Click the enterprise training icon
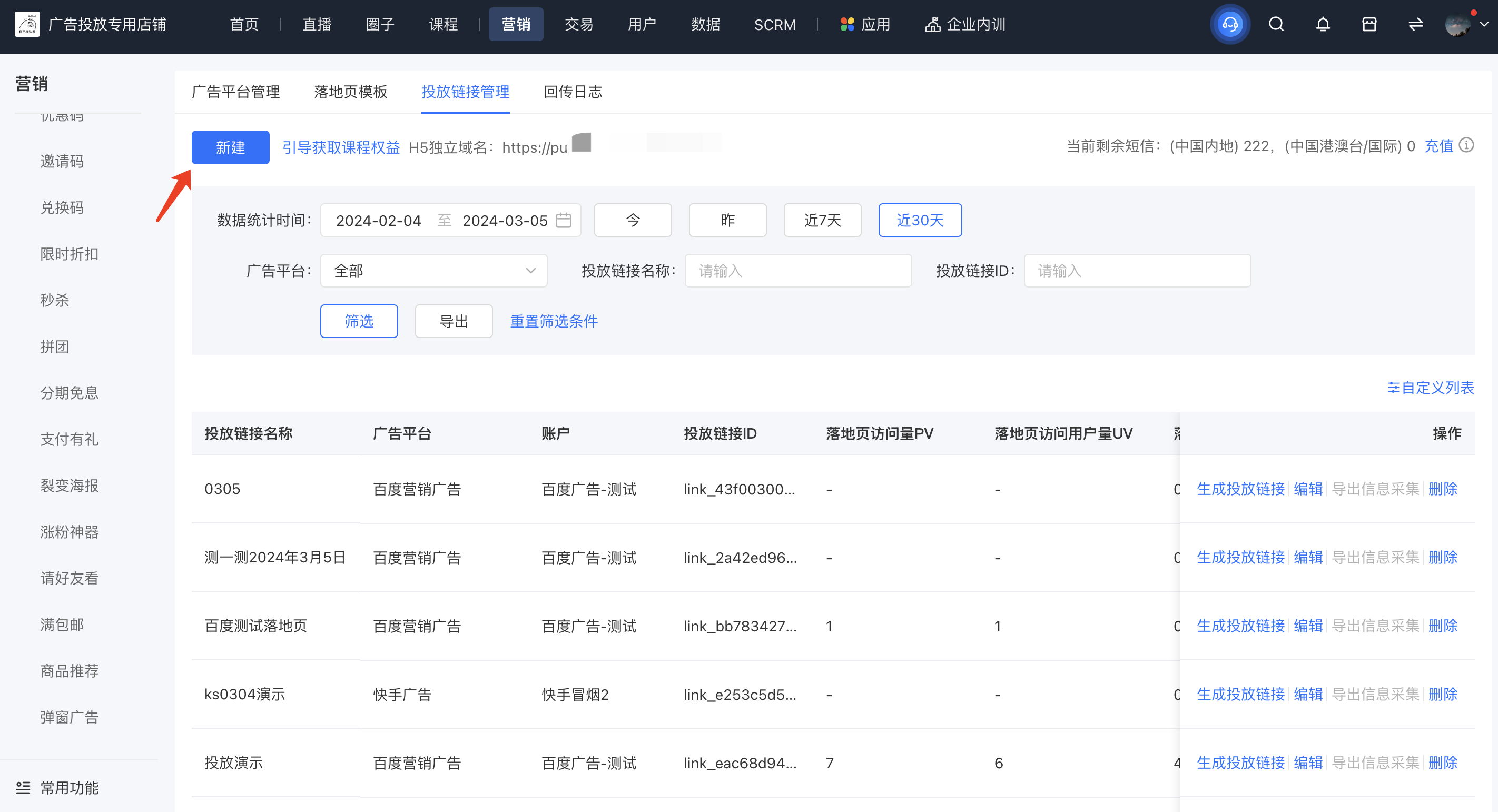1498x812 pixels. (x=932, y=24)
